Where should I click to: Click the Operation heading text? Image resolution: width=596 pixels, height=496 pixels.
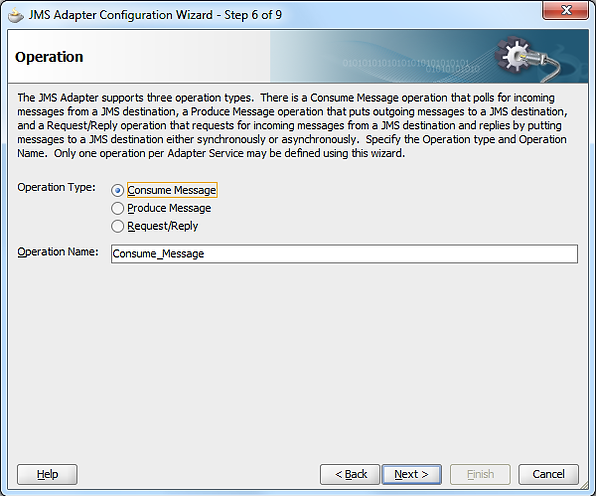[x=49, y=57]
